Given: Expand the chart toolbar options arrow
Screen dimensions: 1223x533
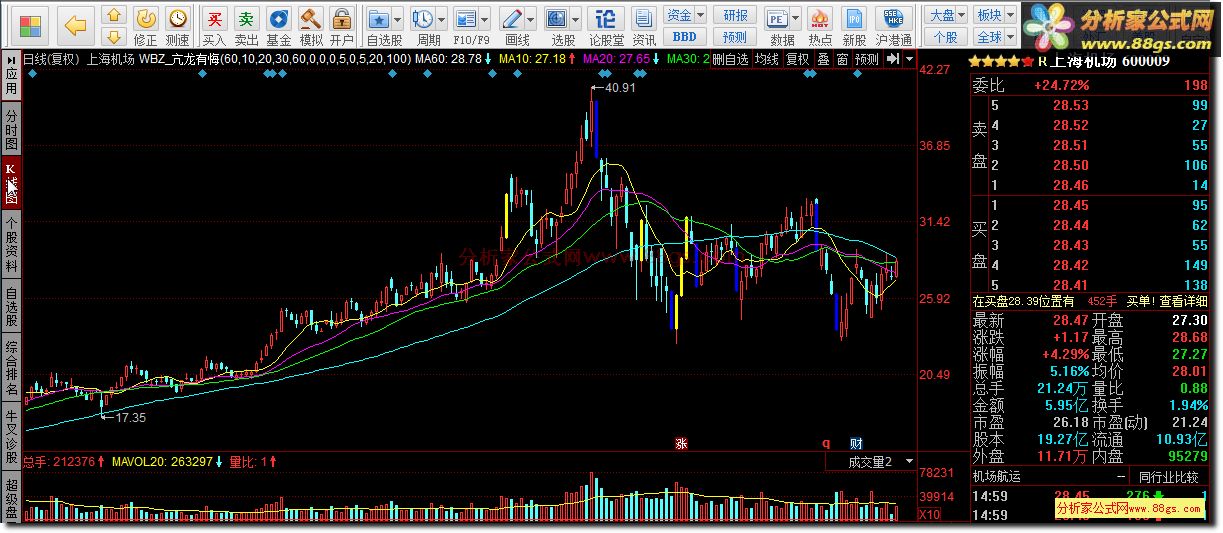Looking at the screenshot, I should pos(909,59).
